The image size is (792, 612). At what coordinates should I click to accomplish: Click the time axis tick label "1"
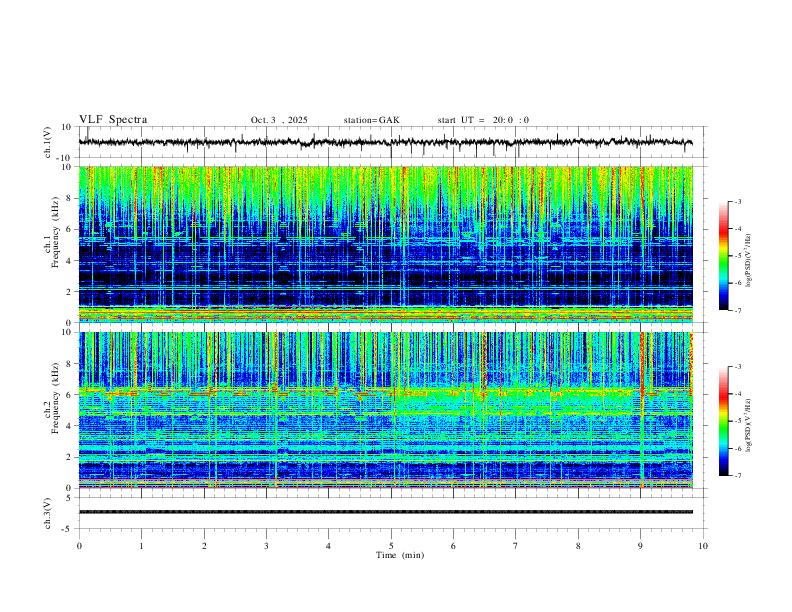(141, 546)
